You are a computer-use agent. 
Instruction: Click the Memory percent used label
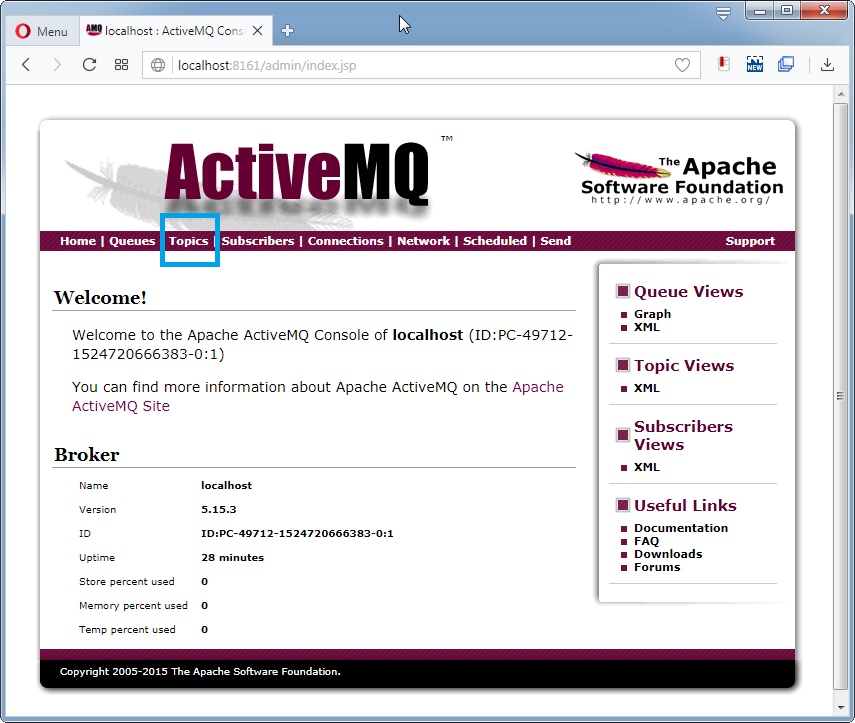133,605
